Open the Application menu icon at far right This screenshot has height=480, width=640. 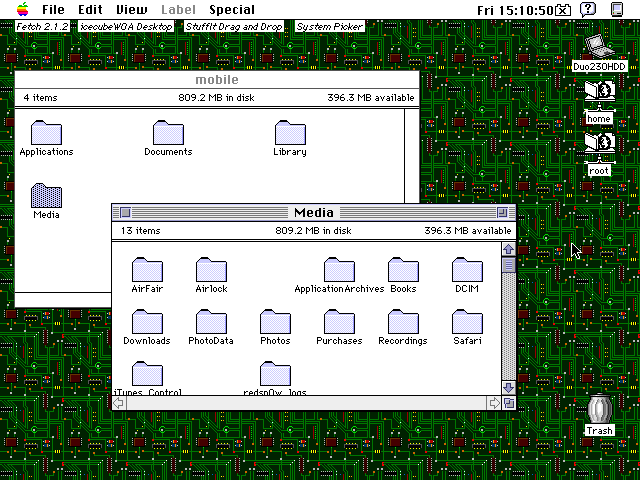coord(617,9)
